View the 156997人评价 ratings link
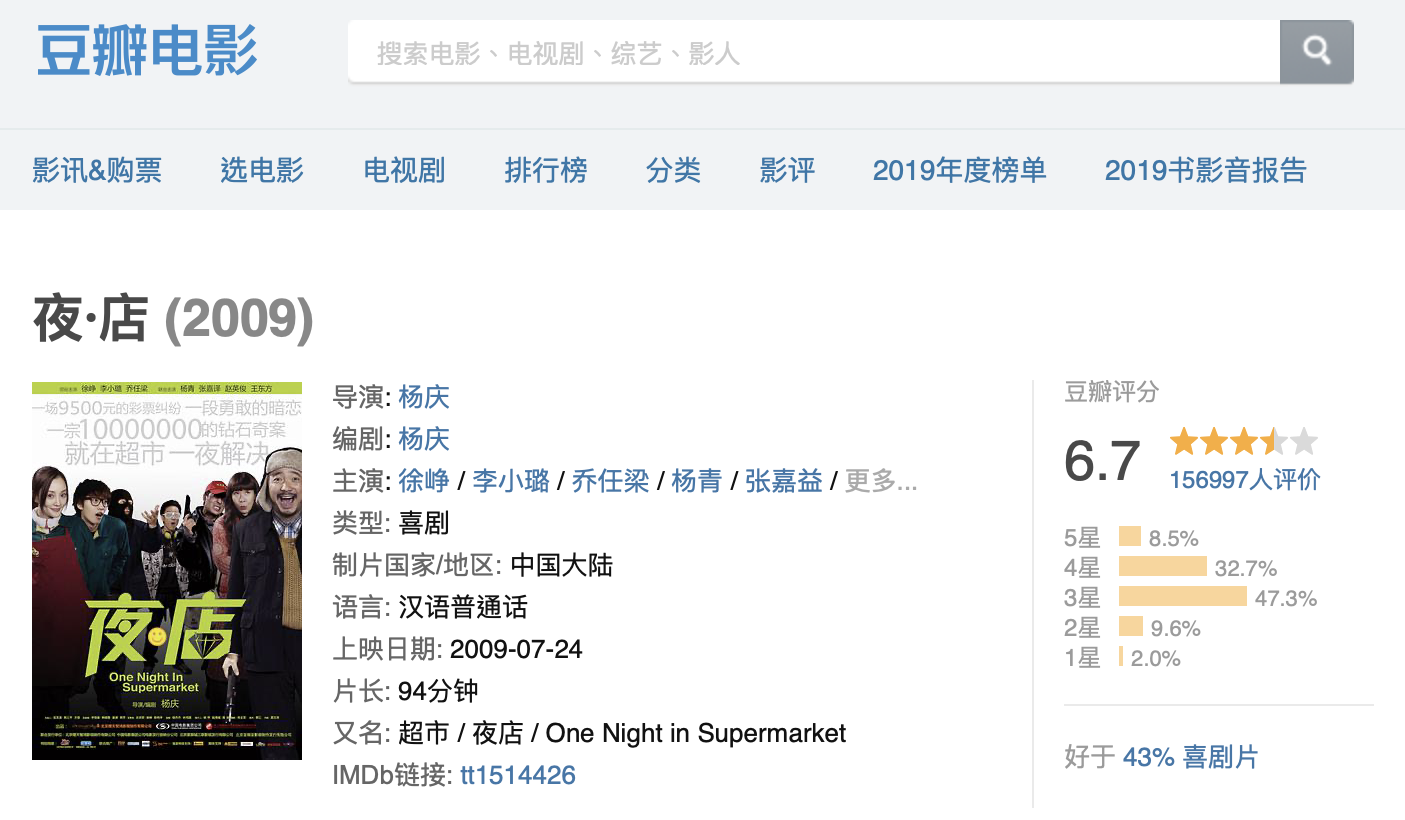This screenshot has height=820, width=1405. pos(1244,480)
